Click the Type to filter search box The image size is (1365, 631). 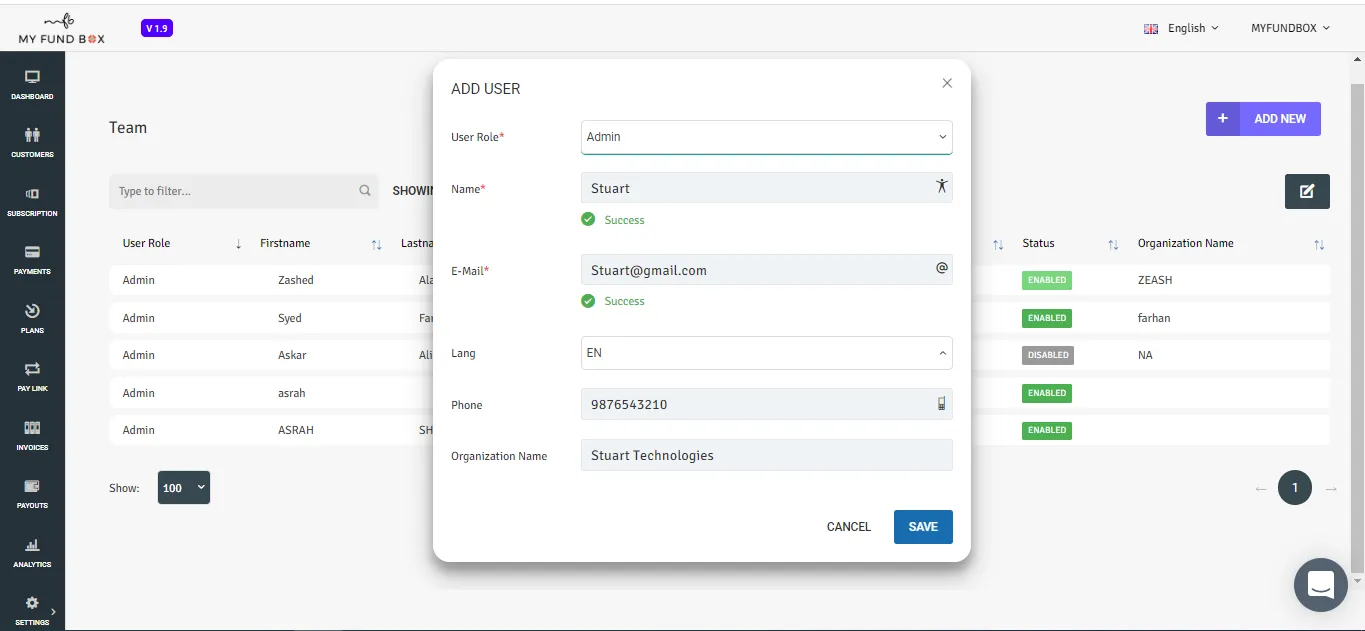(244, 191)
